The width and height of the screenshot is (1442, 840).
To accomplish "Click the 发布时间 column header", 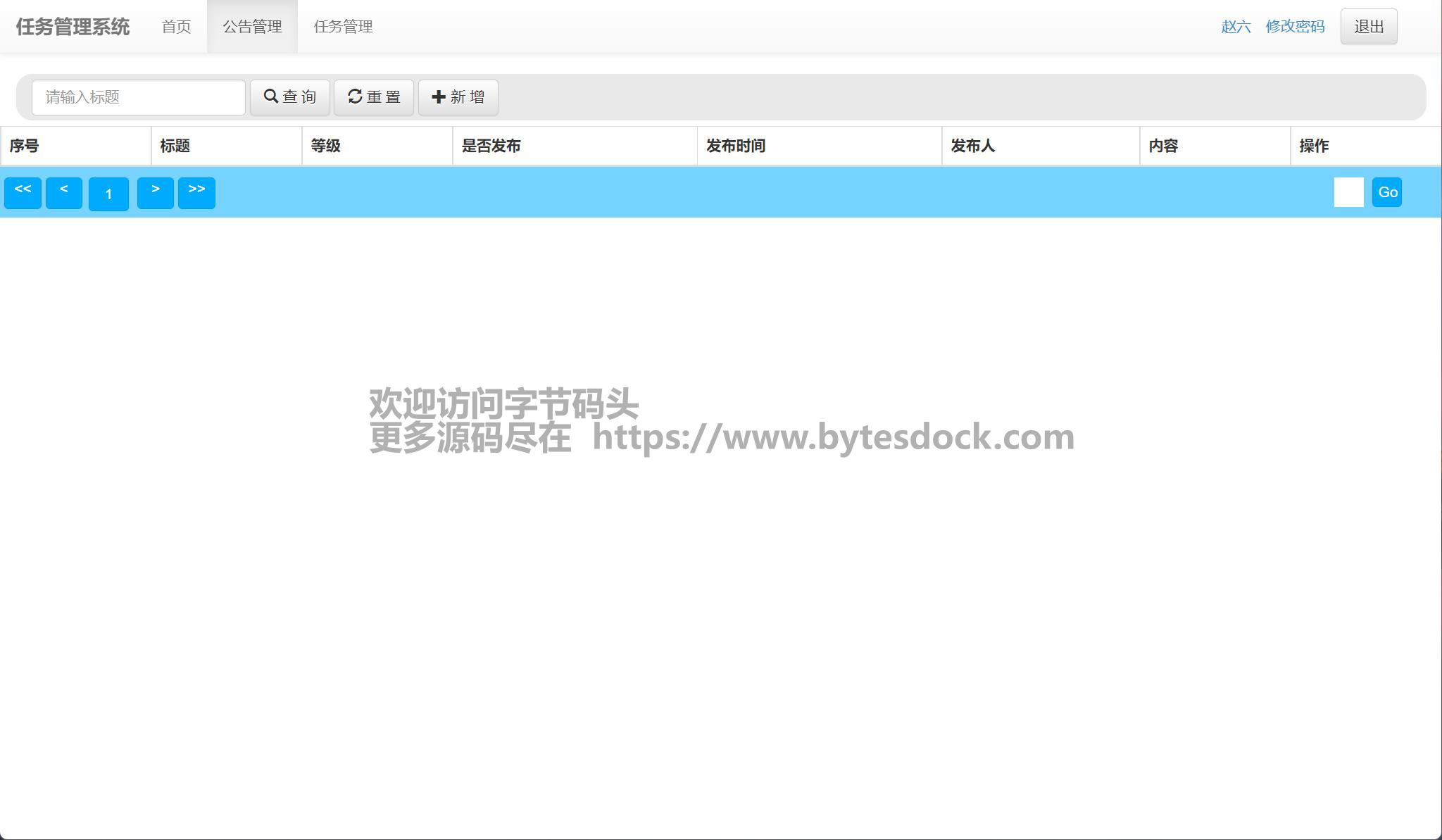I will 736,146.
